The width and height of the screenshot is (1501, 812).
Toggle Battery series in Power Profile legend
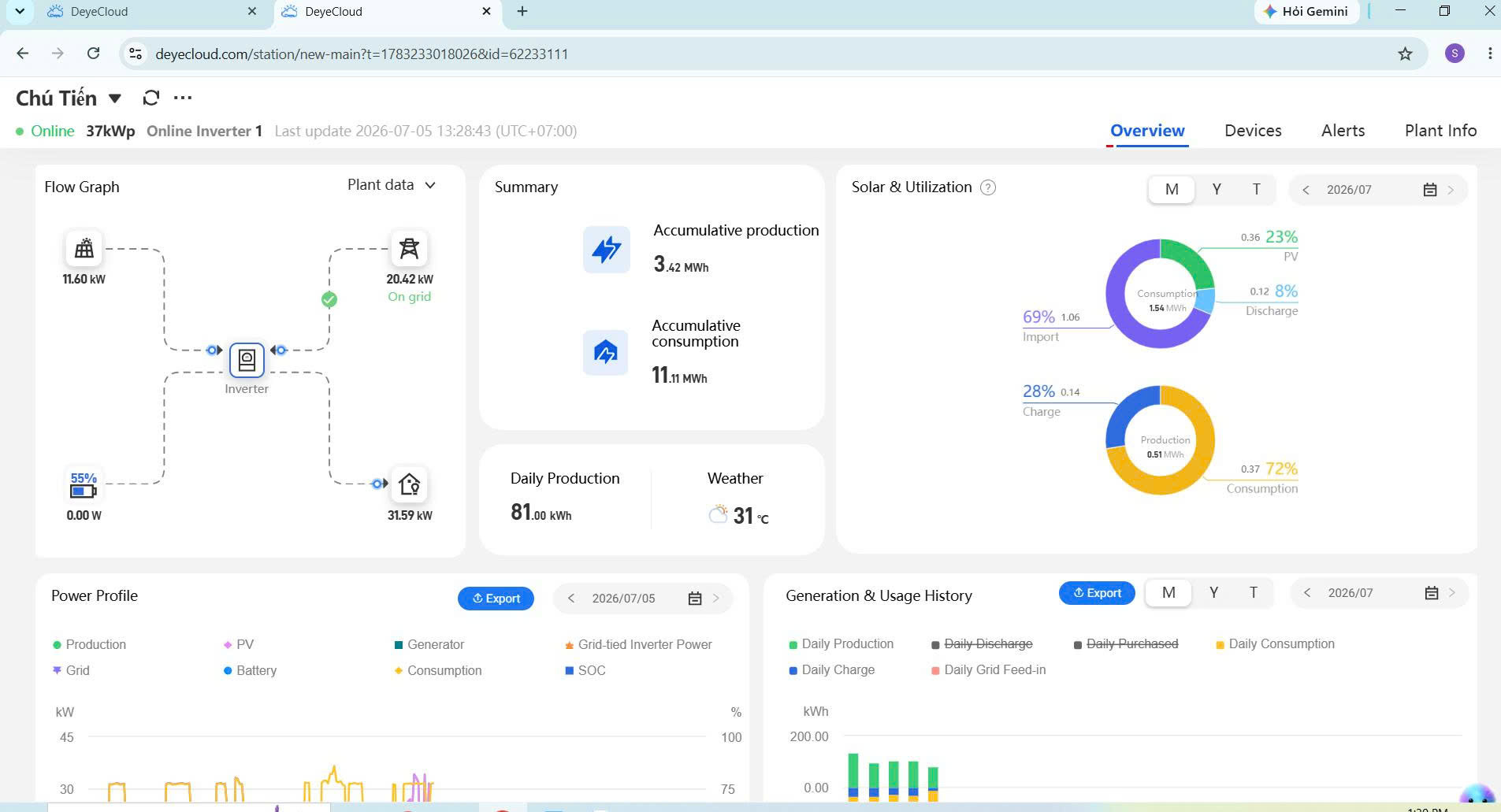pos(250,670)
